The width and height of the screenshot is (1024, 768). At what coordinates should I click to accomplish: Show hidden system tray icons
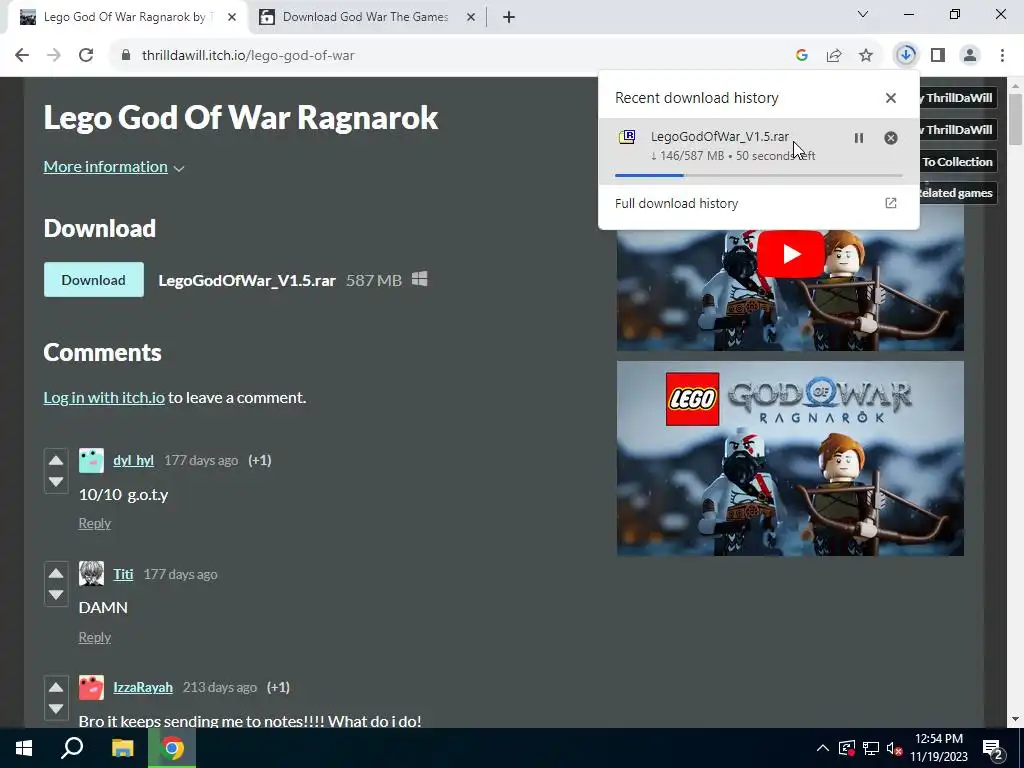(823, 748)
